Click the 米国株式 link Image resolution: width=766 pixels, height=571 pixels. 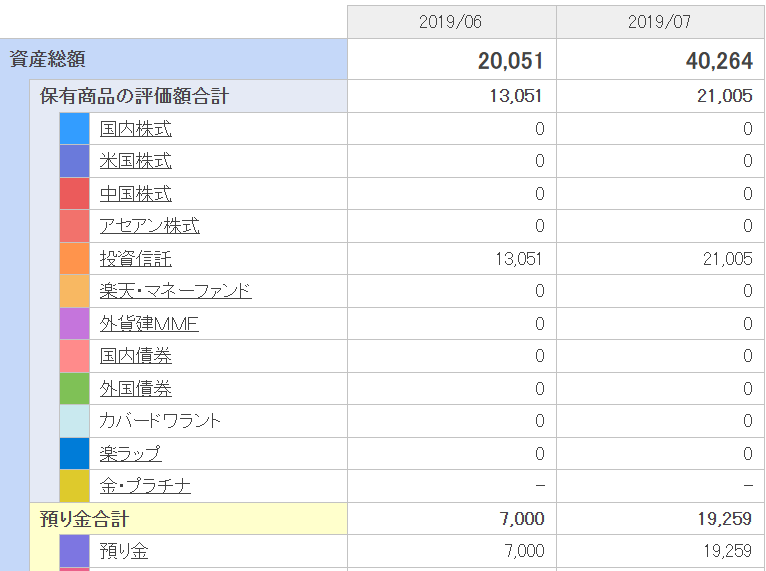[x=135, y=161]
